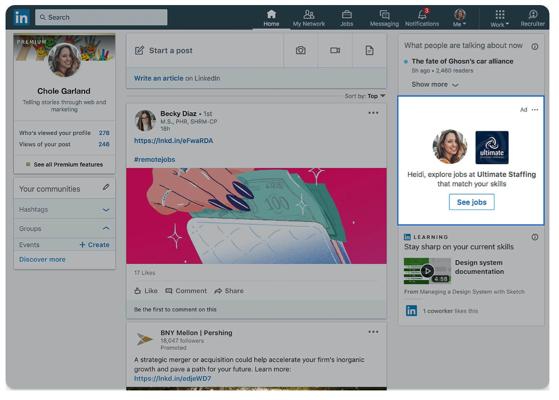Open the Messaging icon in navigation
This screenshot has height=400, width=559.
pos(384,15)
